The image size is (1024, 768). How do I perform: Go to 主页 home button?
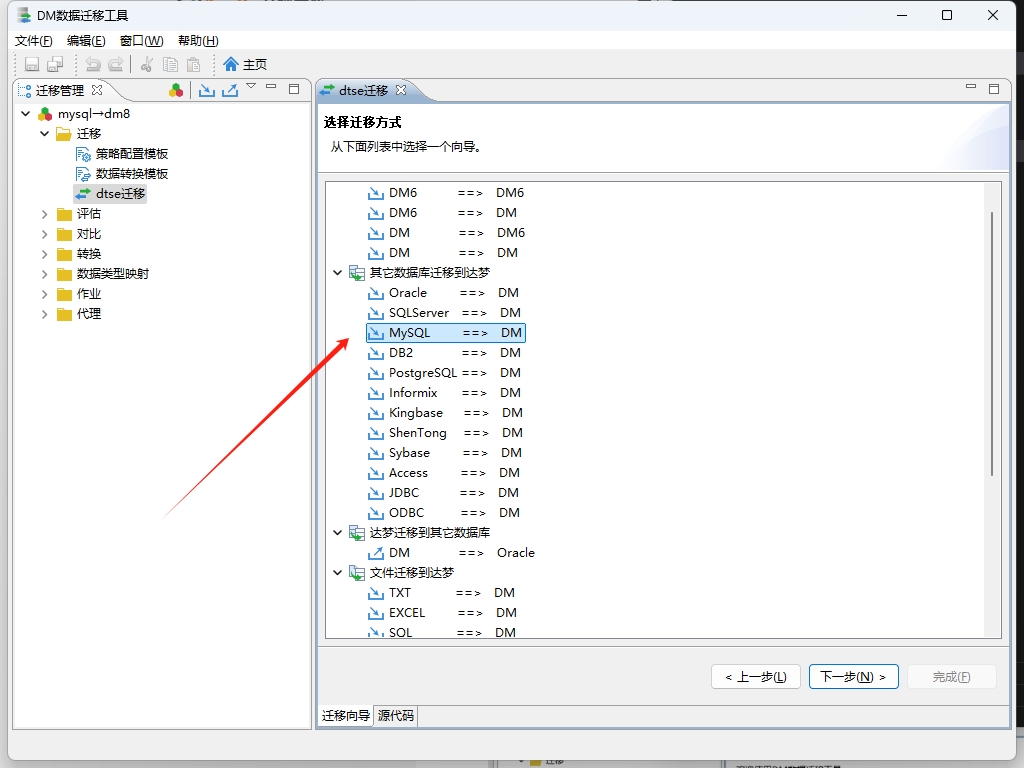click(245, 64)
